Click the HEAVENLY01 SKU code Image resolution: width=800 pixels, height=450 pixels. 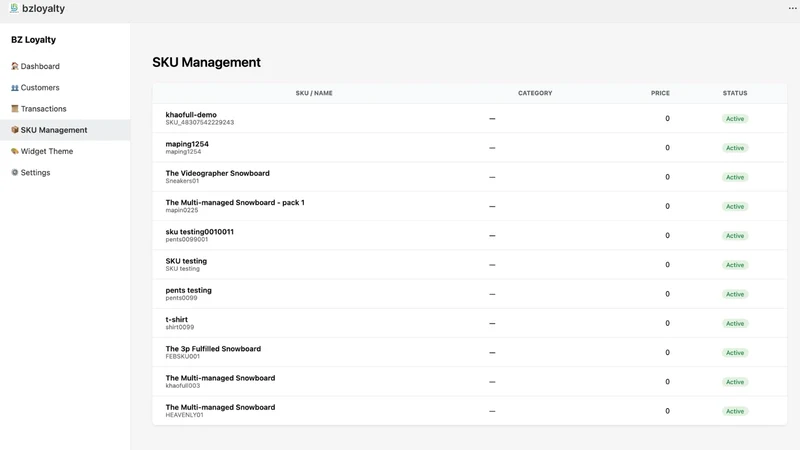(x=184, y=415)
